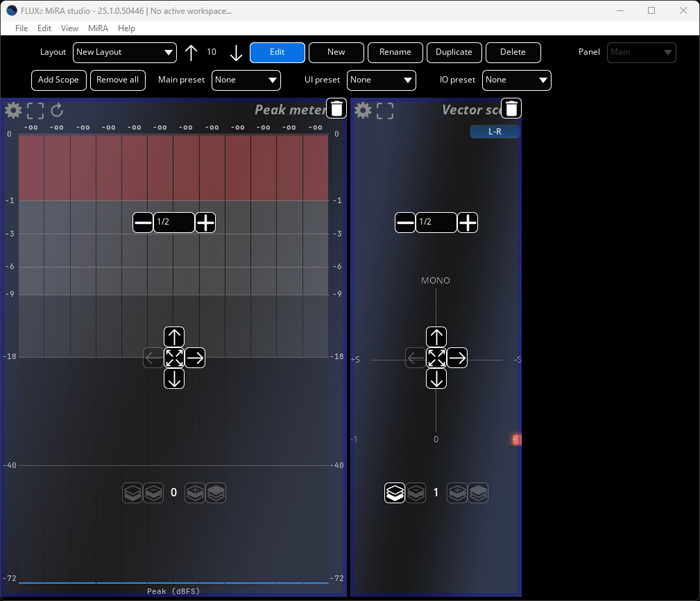Screen dimensions: 700x601
Task: Move Vector scope down with arrow
Action: coord(436,379)
